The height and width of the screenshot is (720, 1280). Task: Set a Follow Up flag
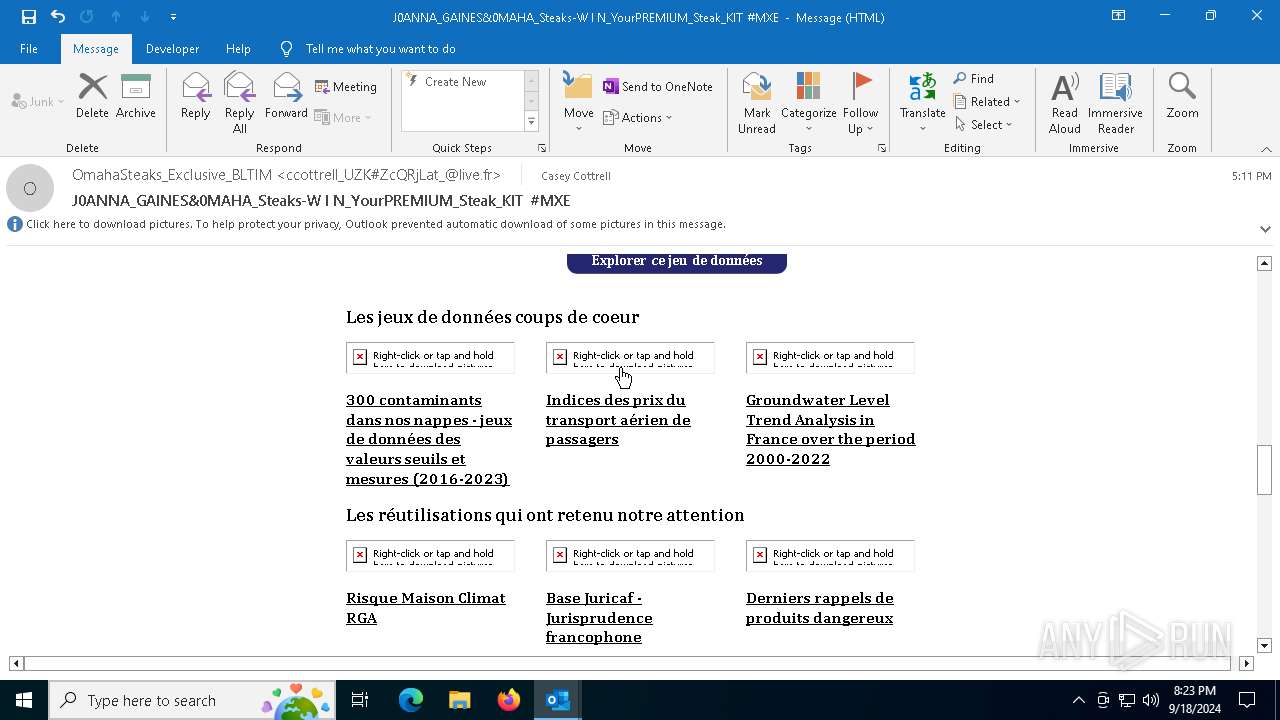click(860, 103)
